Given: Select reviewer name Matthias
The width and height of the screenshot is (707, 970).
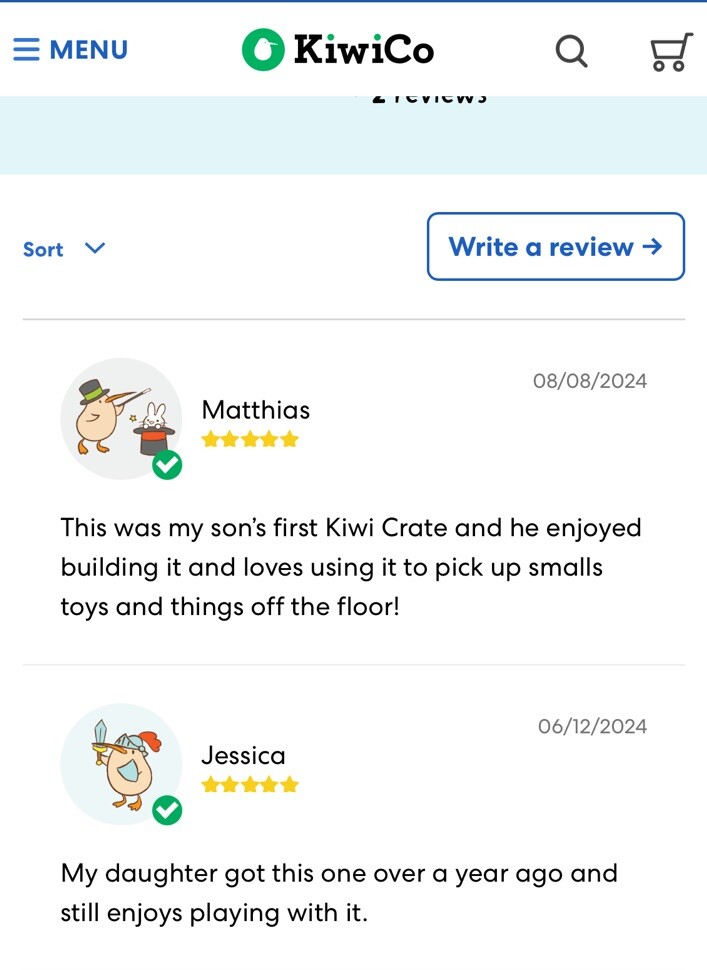Looking at the screenshot, I should pyautogui.click(x=255, y=410).
